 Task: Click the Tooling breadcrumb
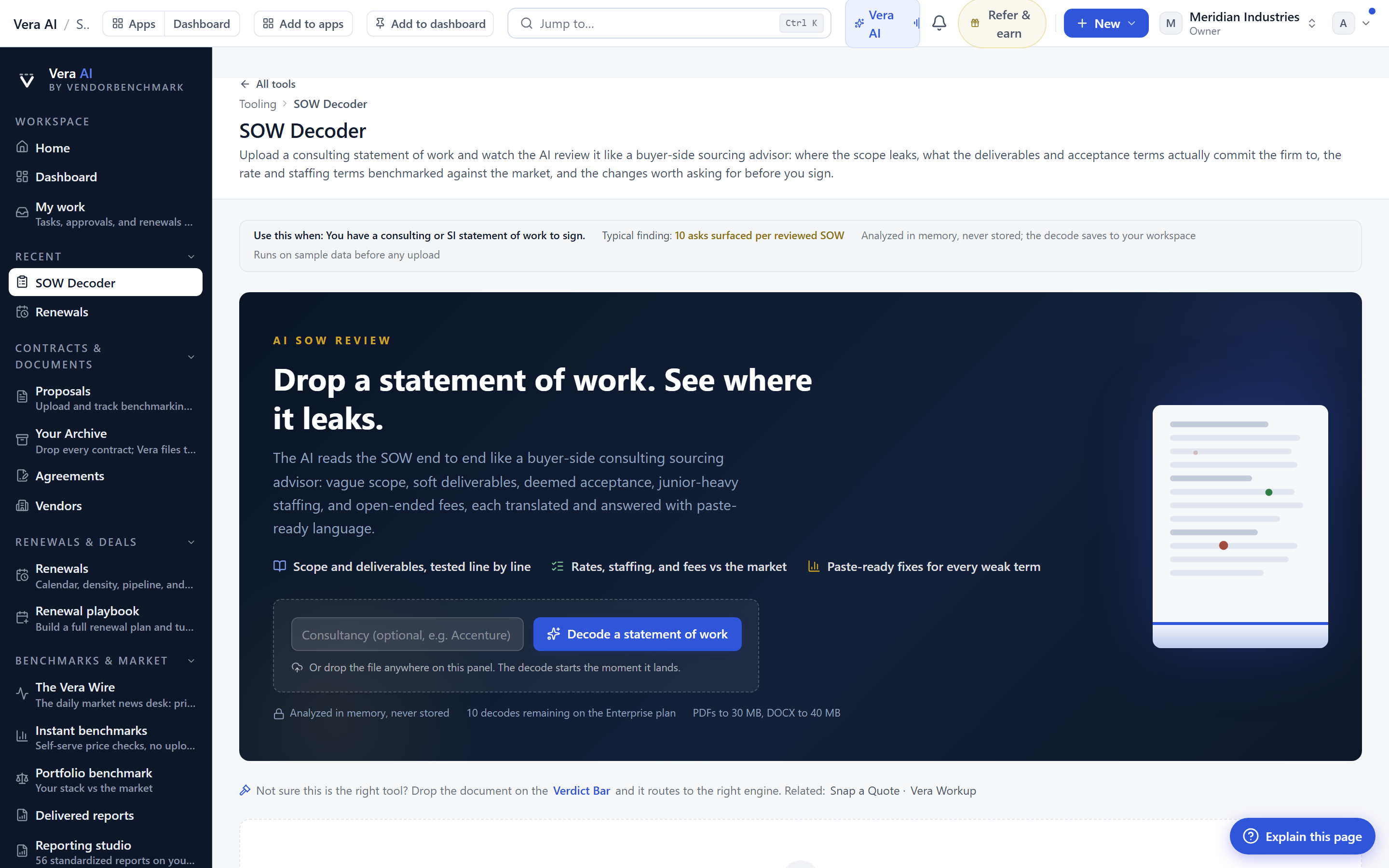[x=258, y=104]
